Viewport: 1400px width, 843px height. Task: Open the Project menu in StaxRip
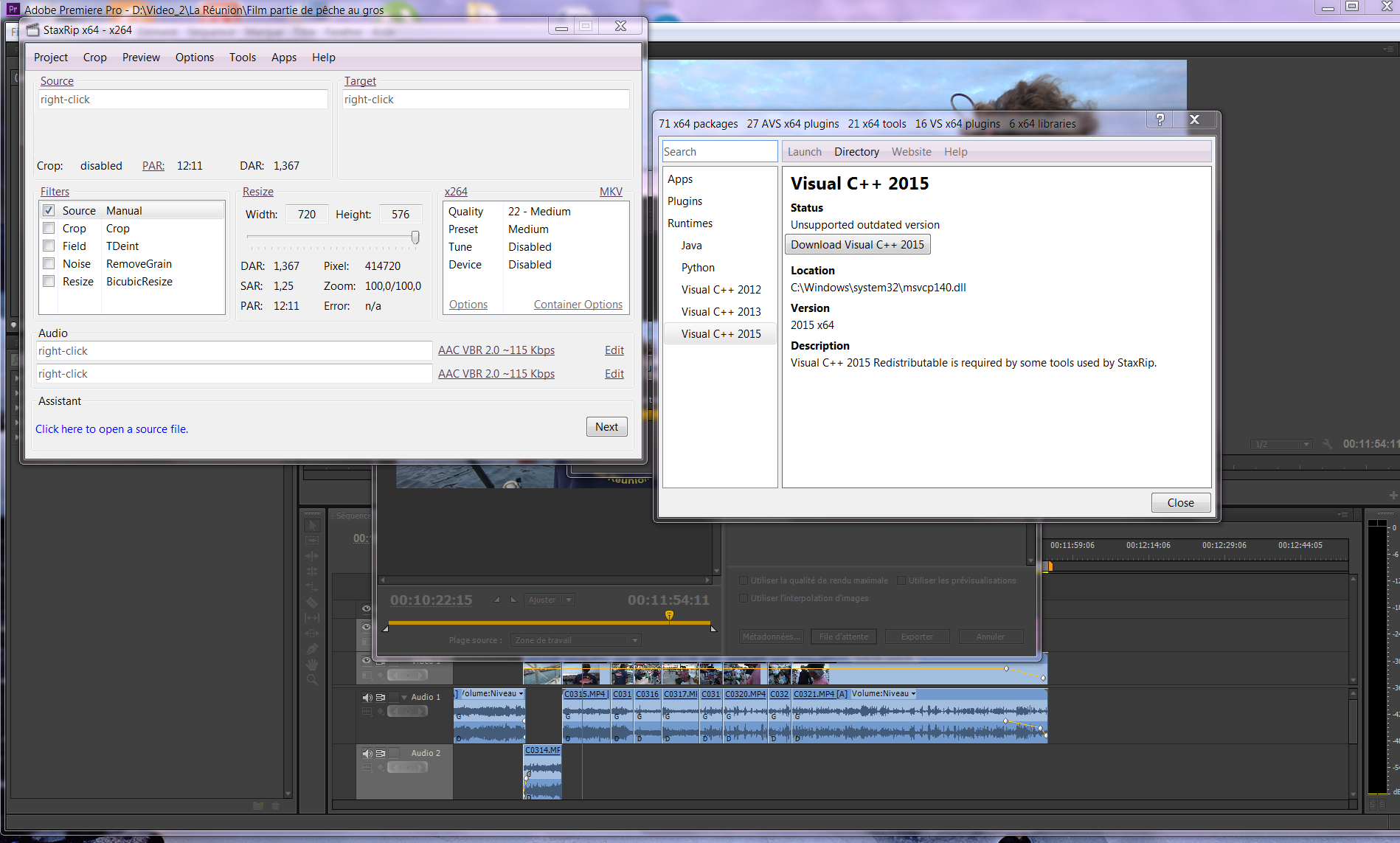[x=51, y=58]
